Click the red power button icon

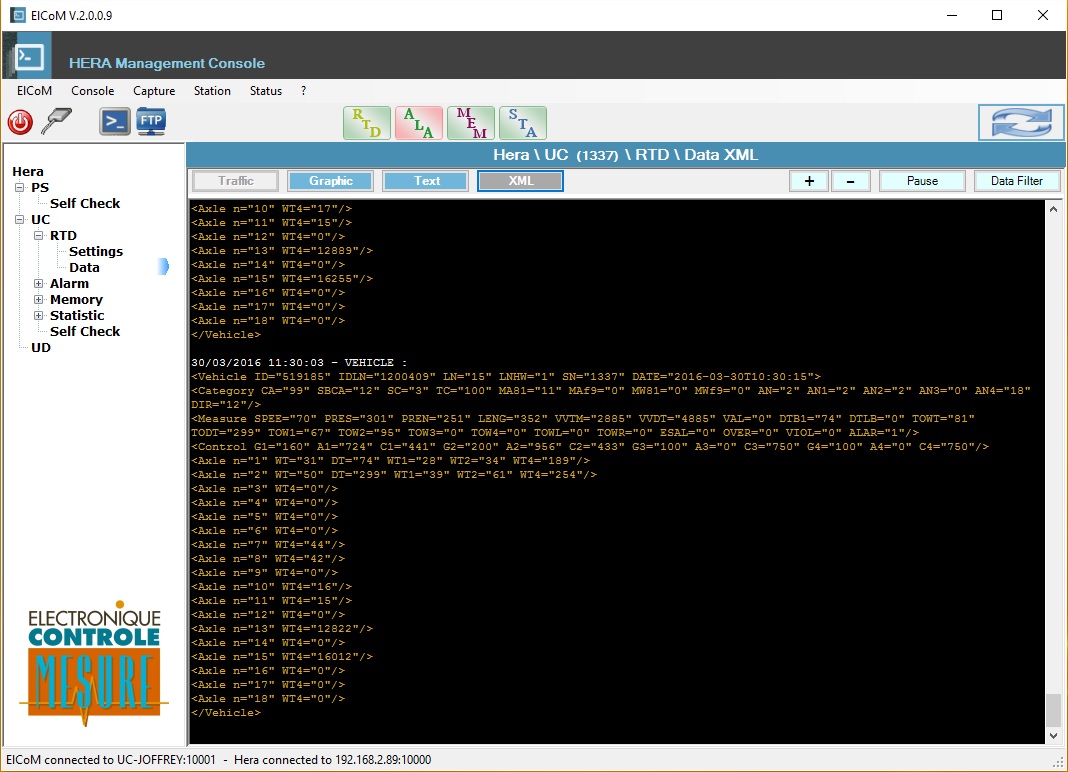click(20, 123)
